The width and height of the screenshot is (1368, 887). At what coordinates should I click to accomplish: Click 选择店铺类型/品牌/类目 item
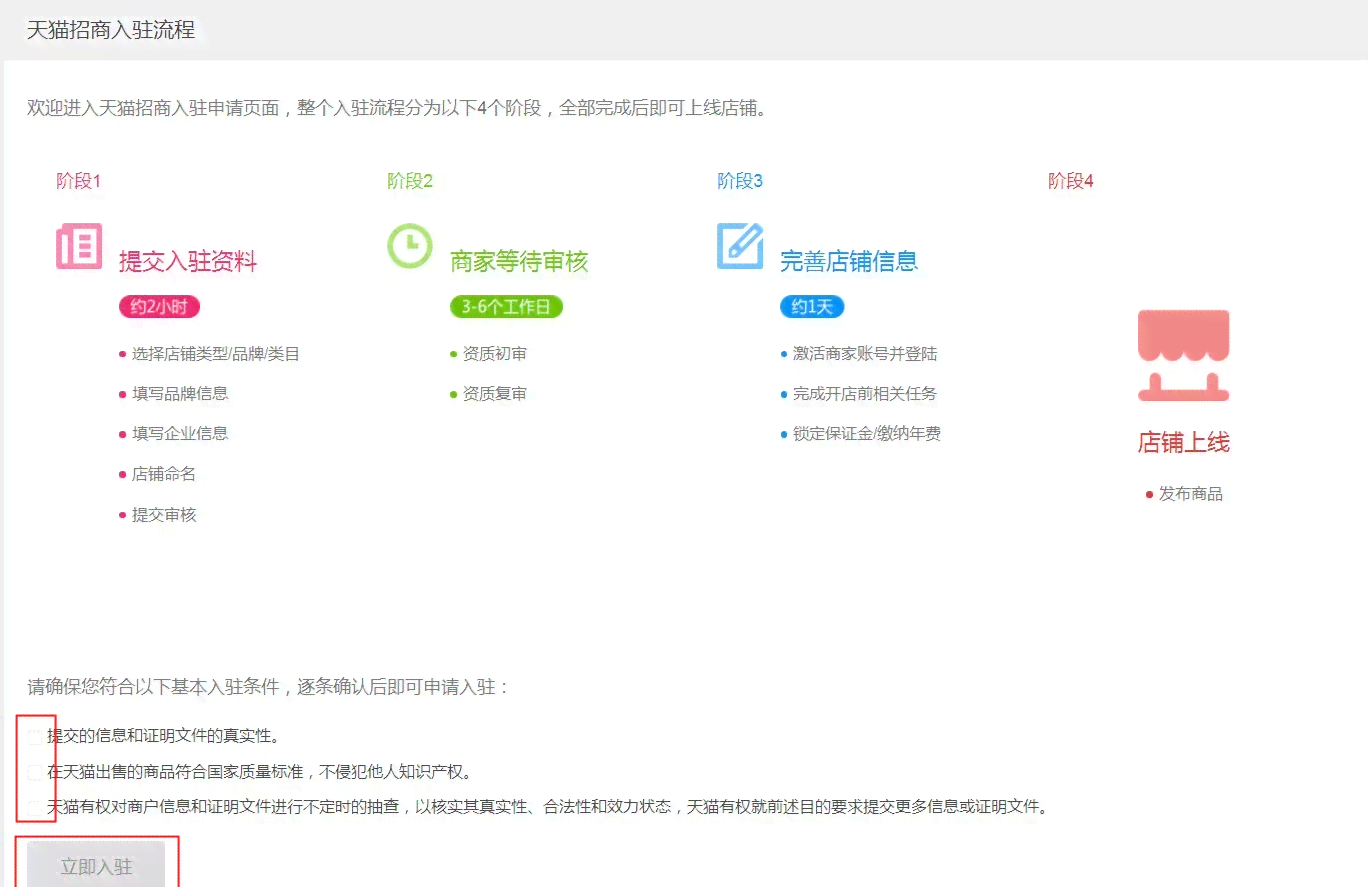click(x=216, y=354)
